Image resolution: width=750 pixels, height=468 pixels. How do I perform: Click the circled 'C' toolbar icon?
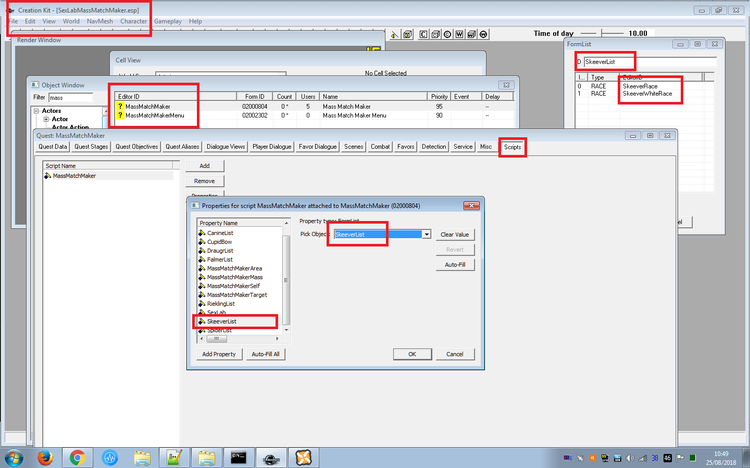tap(447, 34)
